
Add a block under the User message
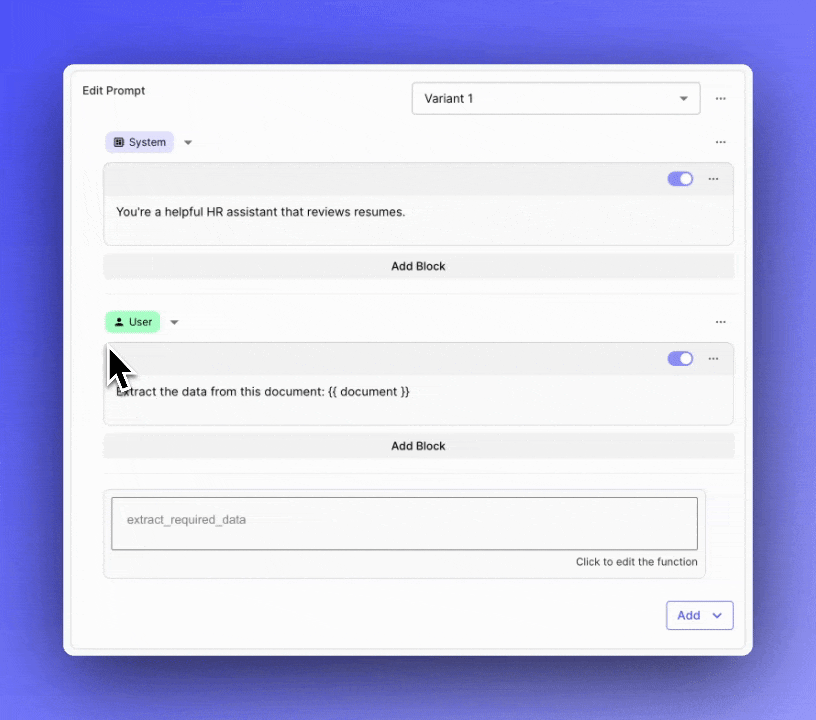(418, 446)
